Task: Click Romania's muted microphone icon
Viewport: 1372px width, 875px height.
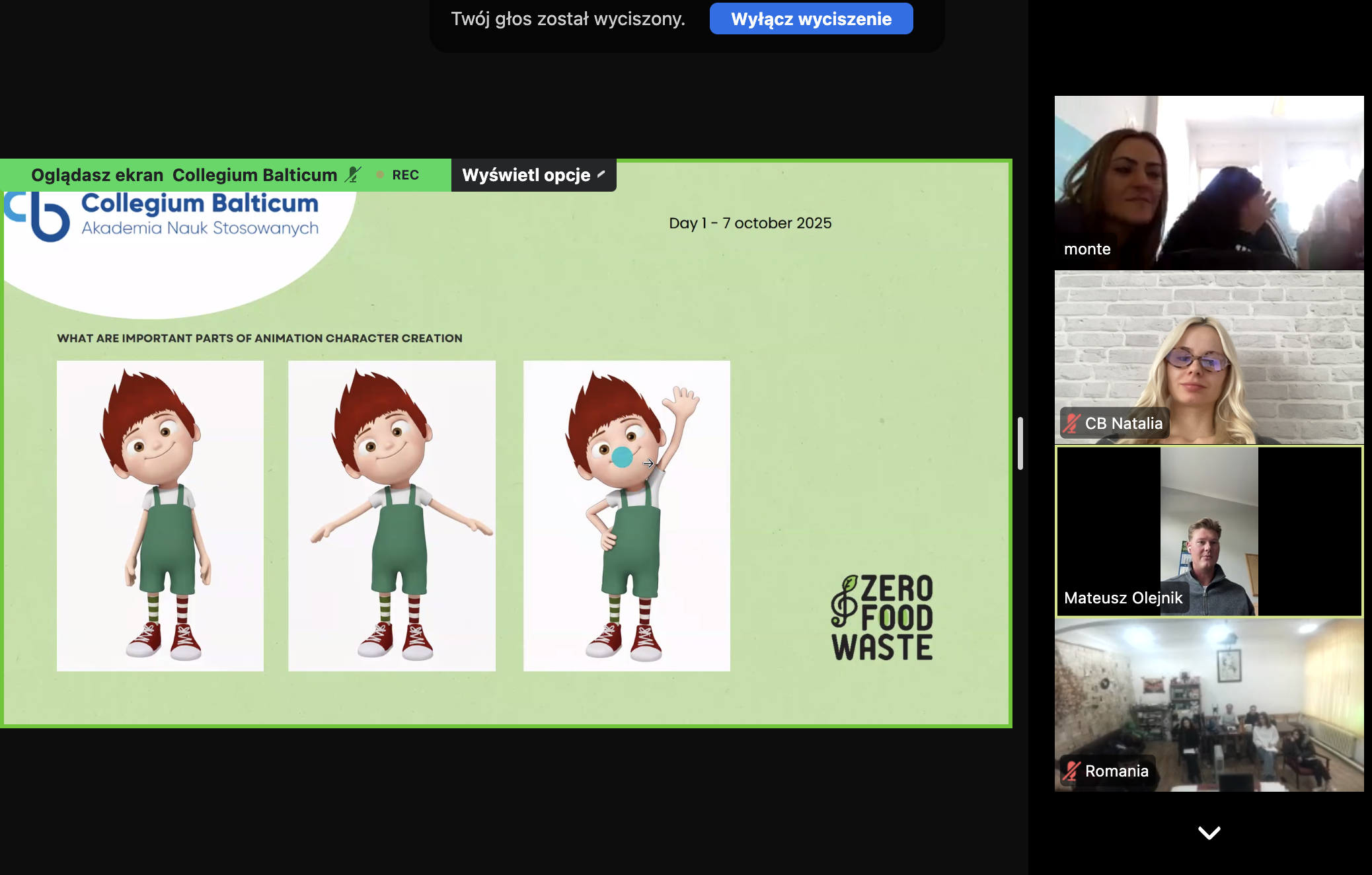Action: coord(1071,771)
